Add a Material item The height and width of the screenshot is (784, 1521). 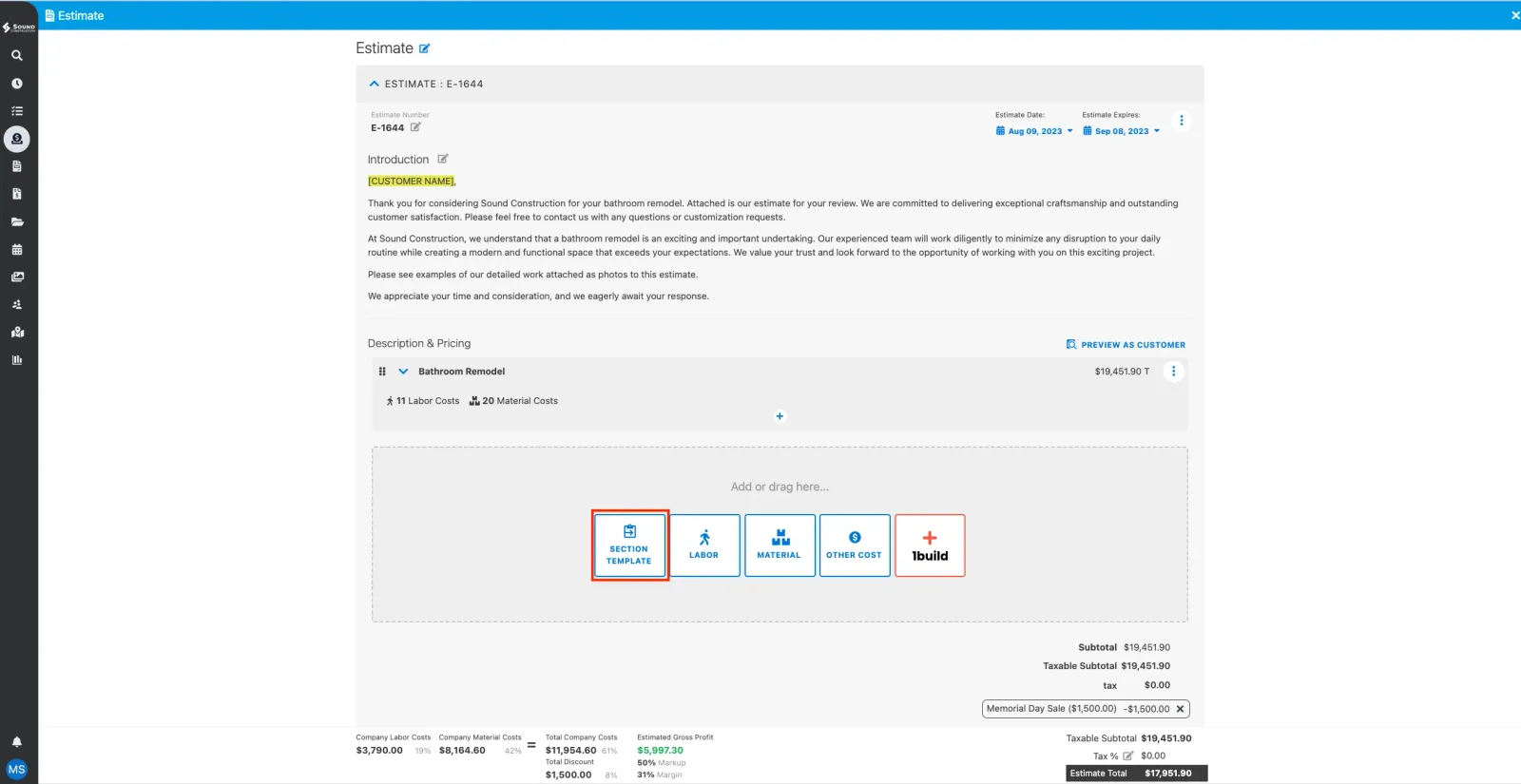[780, 545]
